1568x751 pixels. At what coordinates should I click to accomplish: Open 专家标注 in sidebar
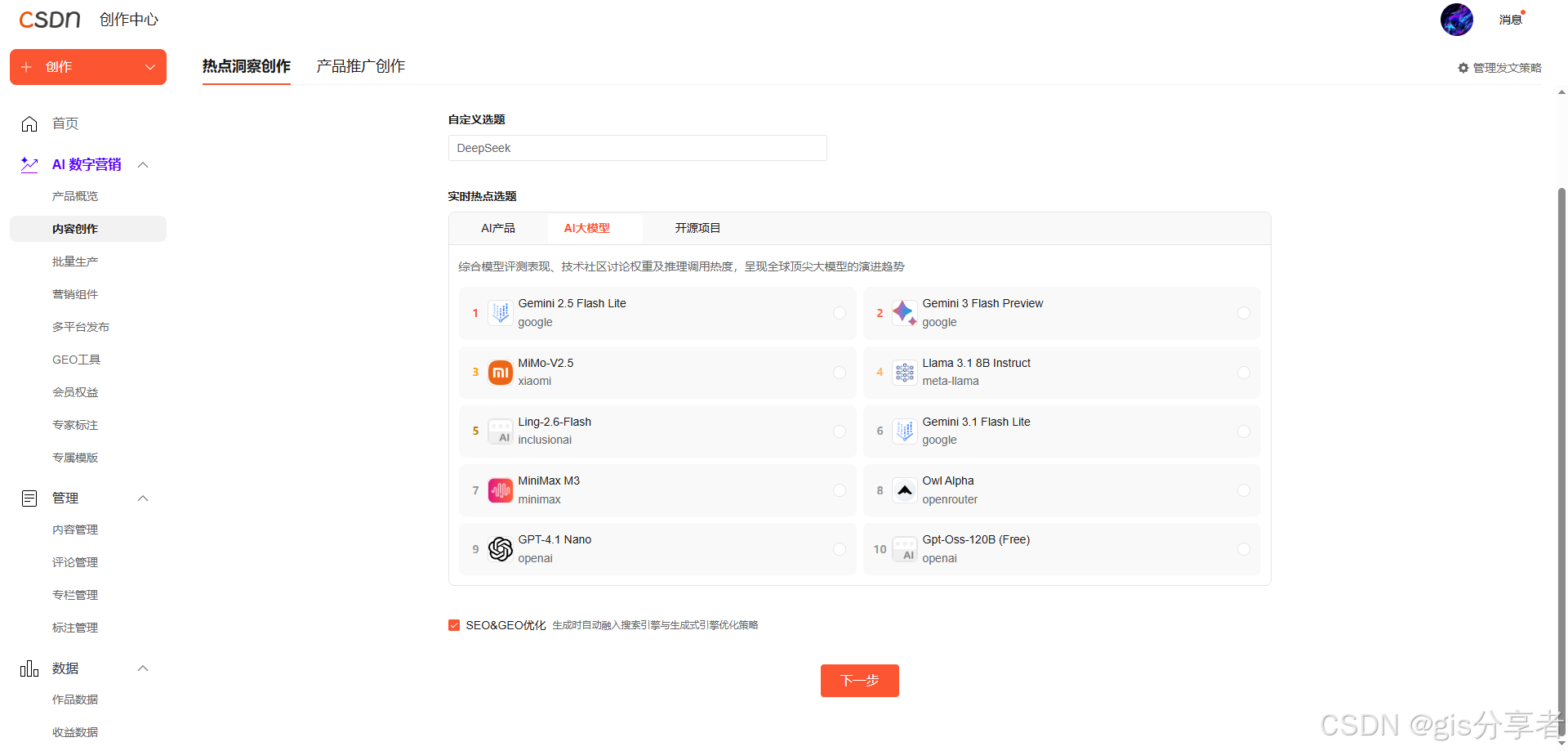(75, 425)
